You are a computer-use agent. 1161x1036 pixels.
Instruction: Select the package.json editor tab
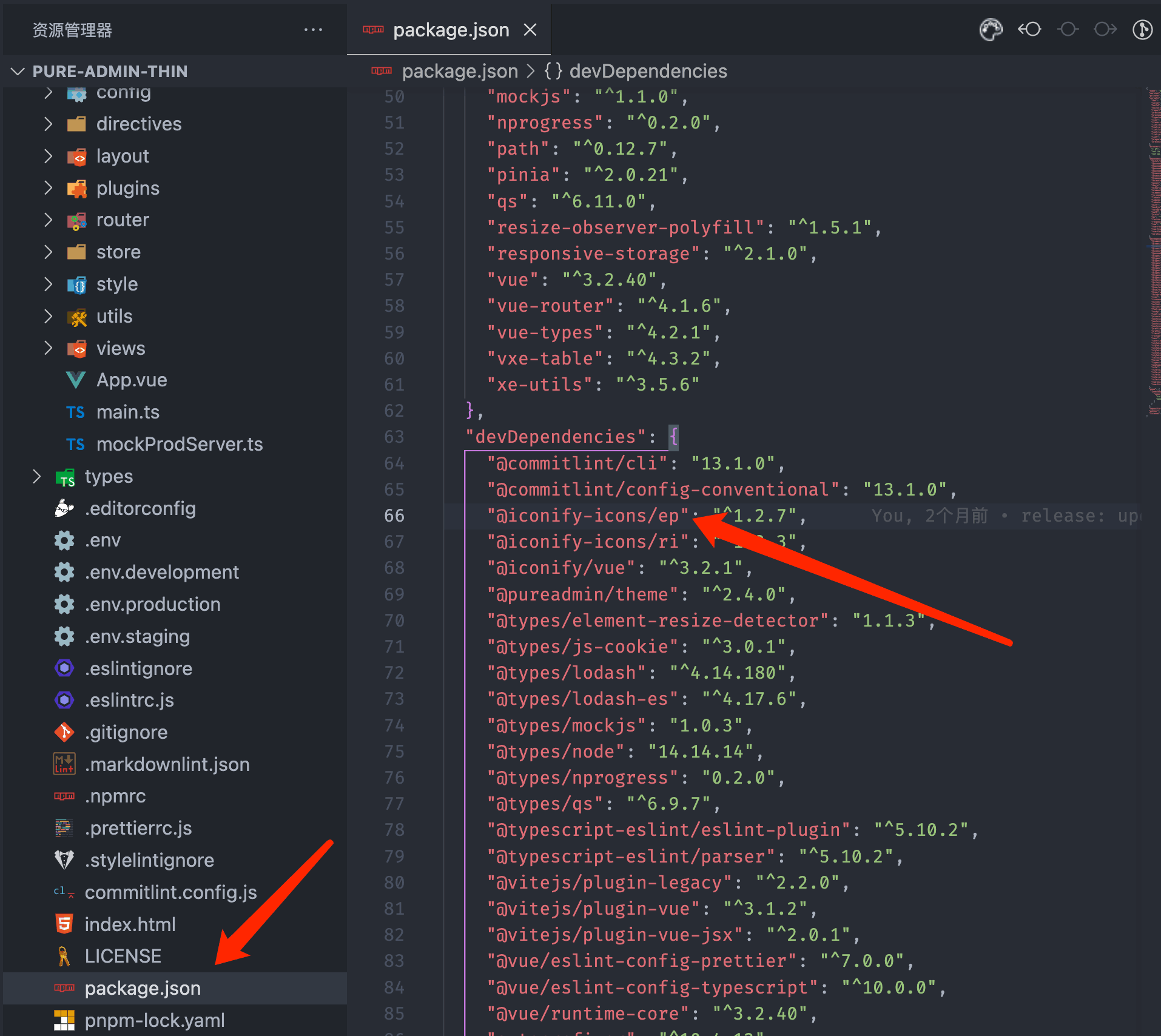pos(448,30)
